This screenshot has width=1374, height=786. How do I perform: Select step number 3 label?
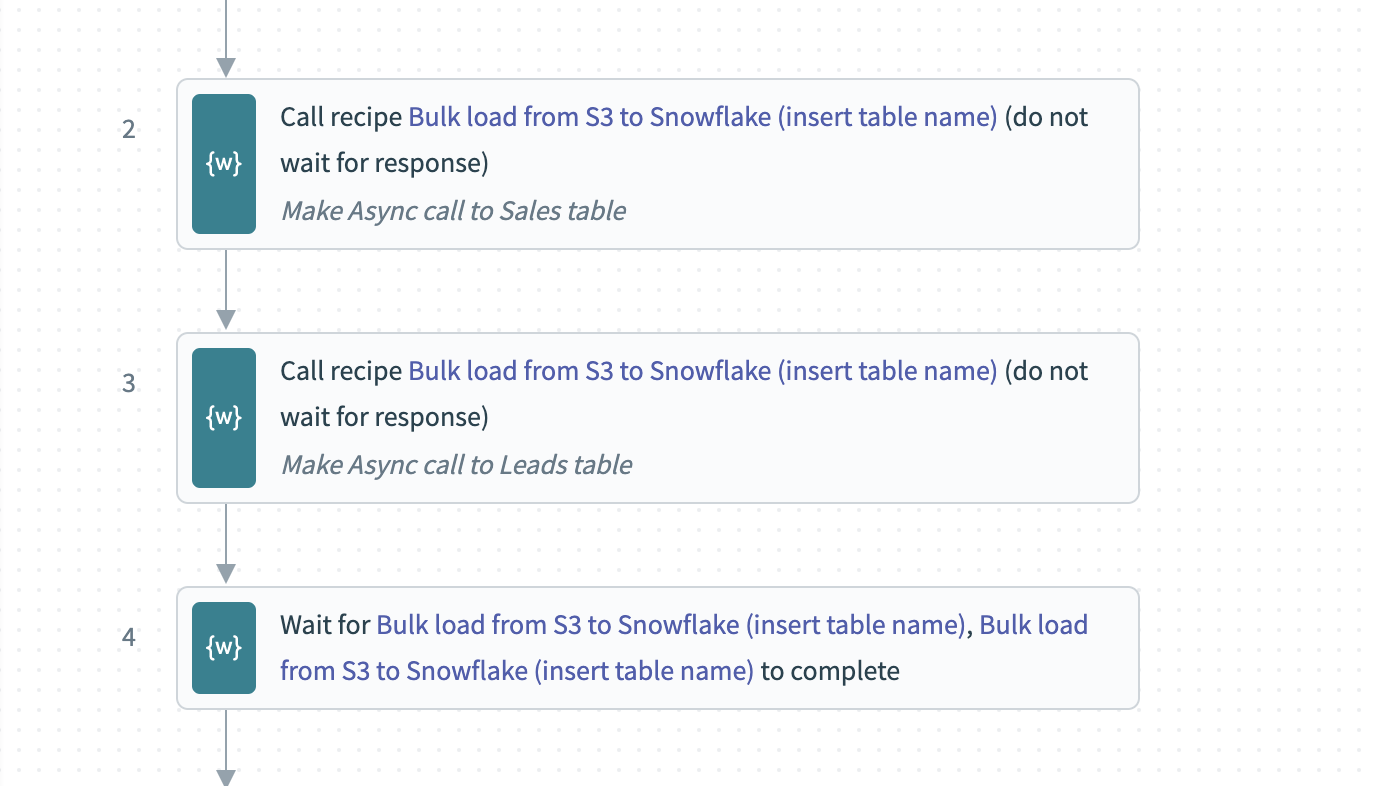[129, 383]
